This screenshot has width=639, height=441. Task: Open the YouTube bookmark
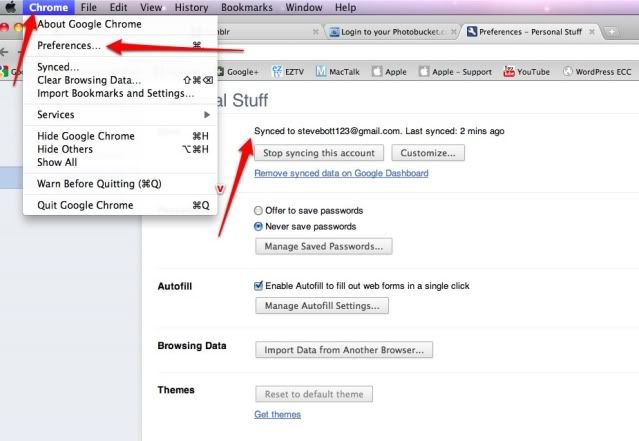click(527, 72)
